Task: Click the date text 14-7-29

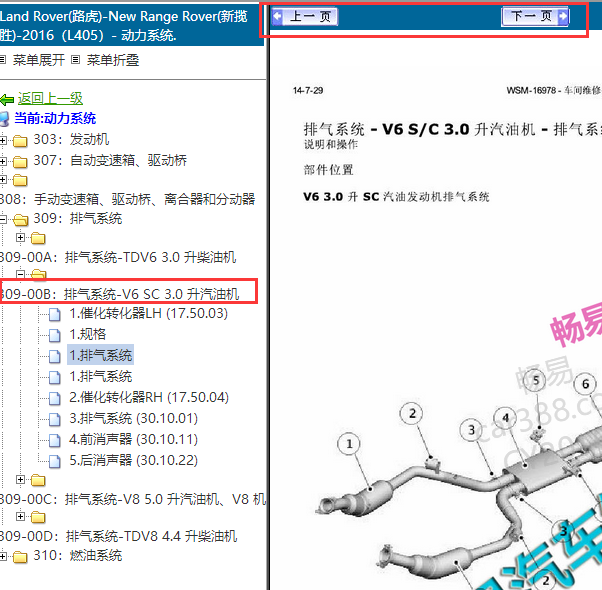Action: tap(308, 91)
